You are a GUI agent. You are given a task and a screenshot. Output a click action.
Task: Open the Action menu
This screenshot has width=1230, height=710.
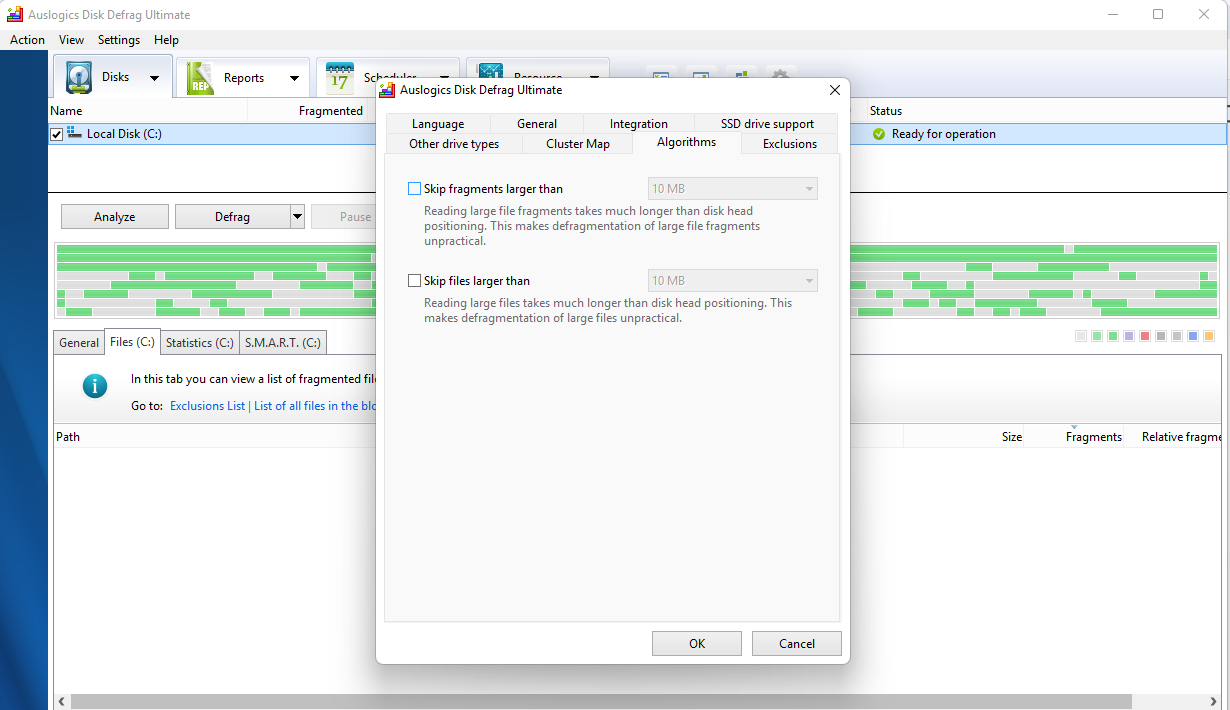coord(27,40)
